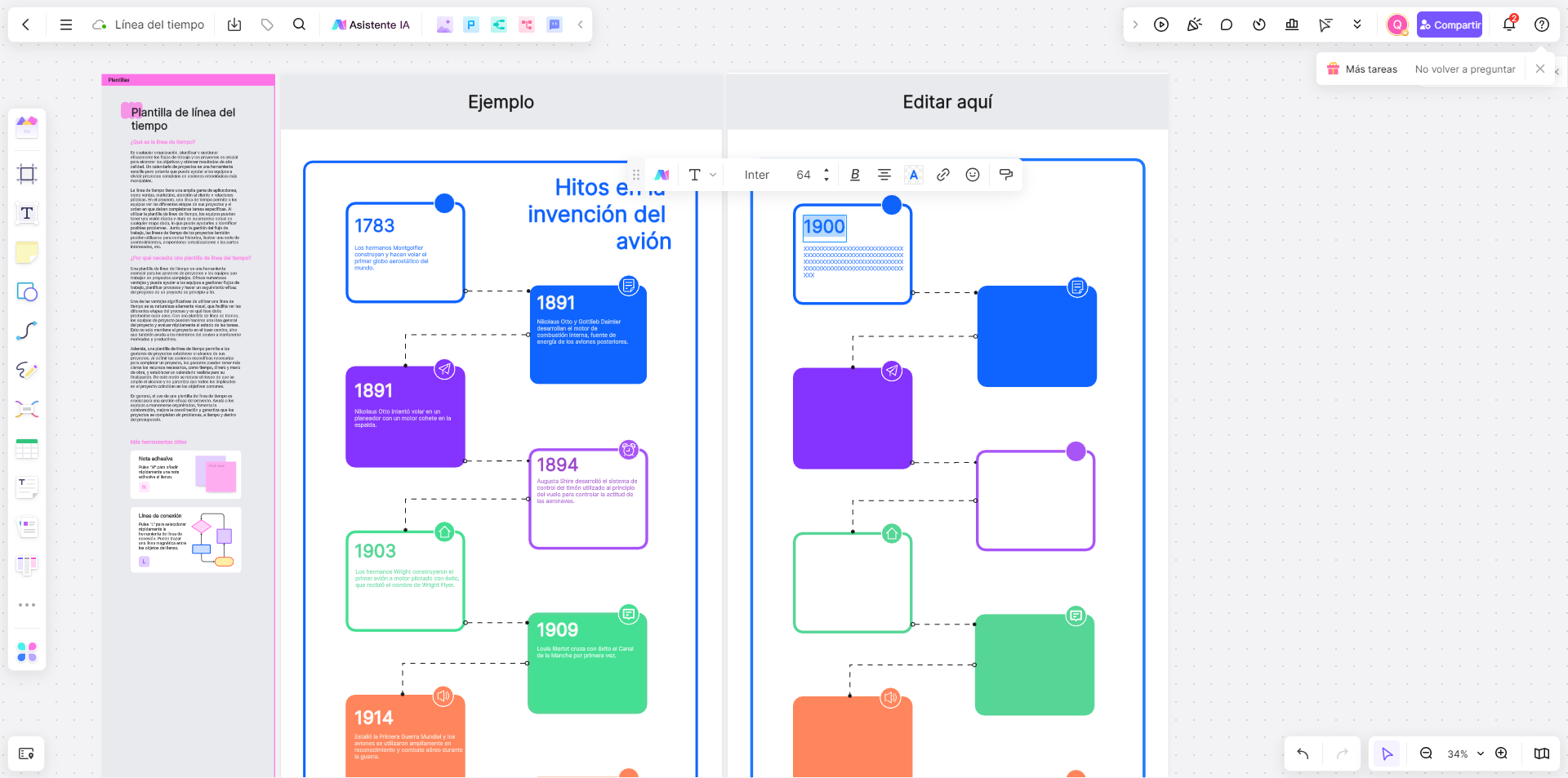The image size is (1568, 778).
Task: Select the Mind map tool
Action: [27, 409]
